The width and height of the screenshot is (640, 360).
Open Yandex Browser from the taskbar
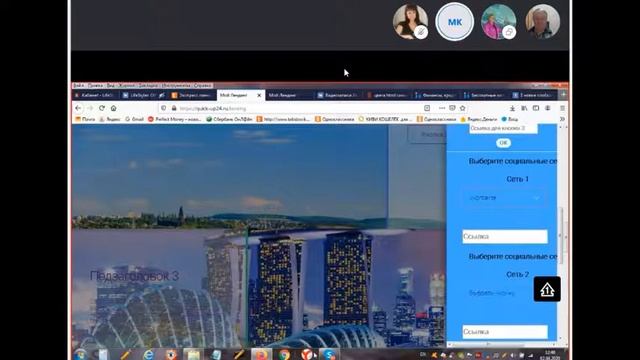point(307,354)
